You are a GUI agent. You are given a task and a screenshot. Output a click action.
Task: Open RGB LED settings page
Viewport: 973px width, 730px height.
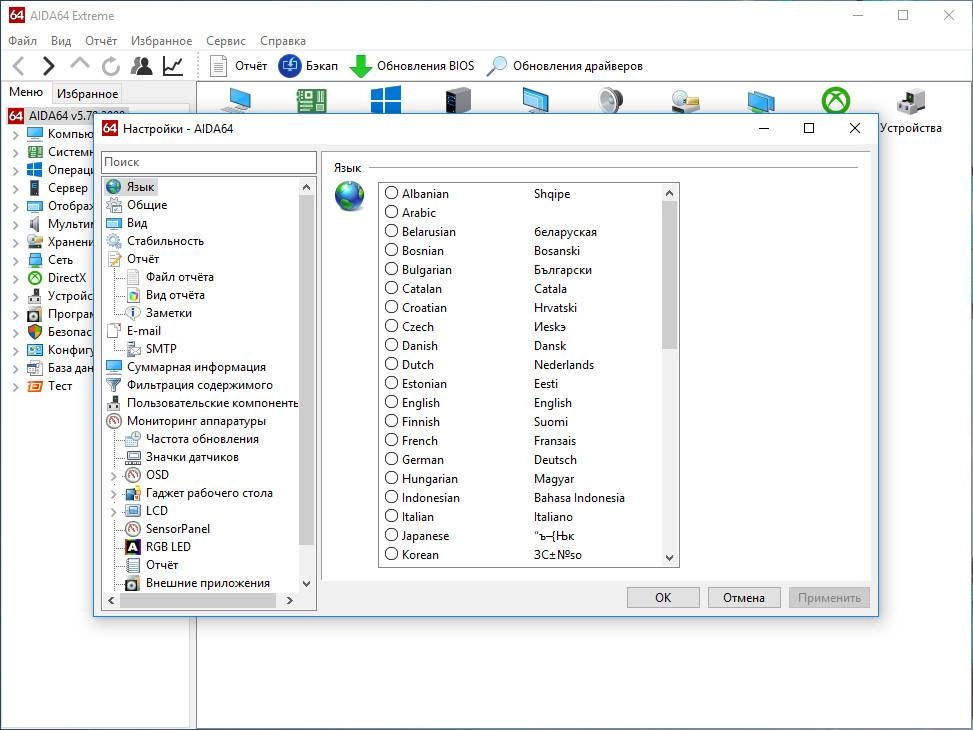tap(168, 547)
